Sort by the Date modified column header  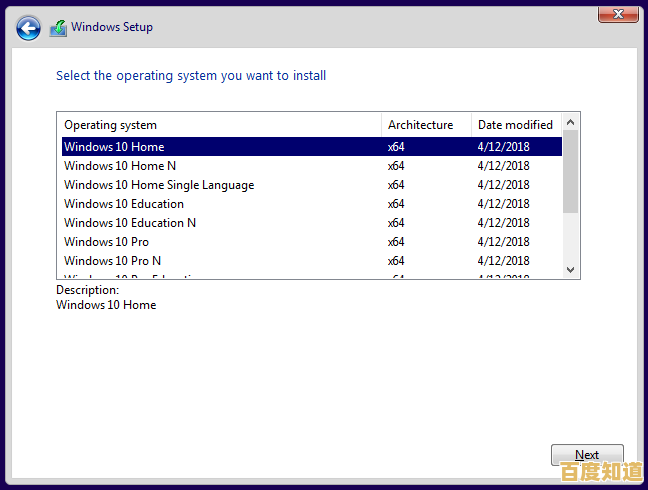[x=516, y=125]
